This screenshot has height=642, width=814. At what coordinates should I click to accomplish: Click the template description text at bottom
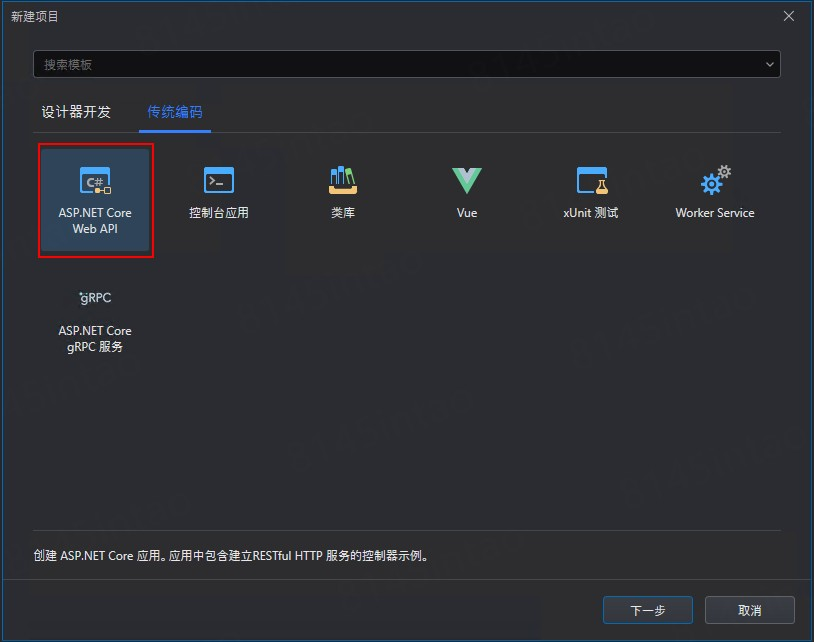coord(232,556)
